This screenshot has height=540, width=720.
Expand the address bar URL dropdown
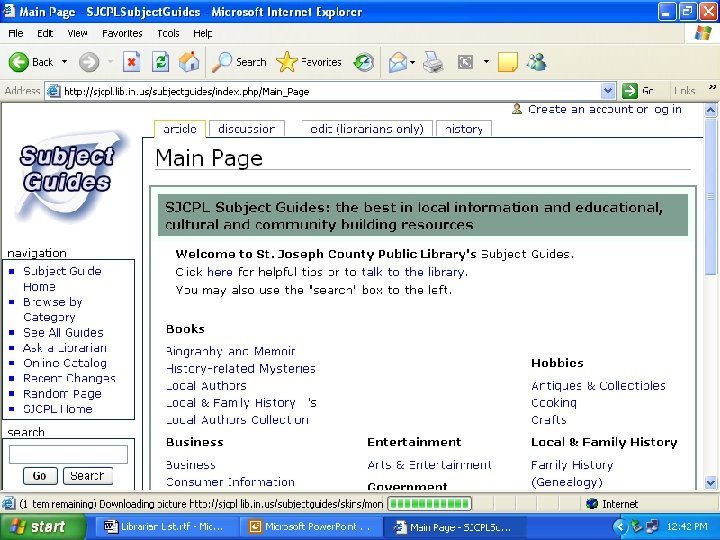point(608,91)
